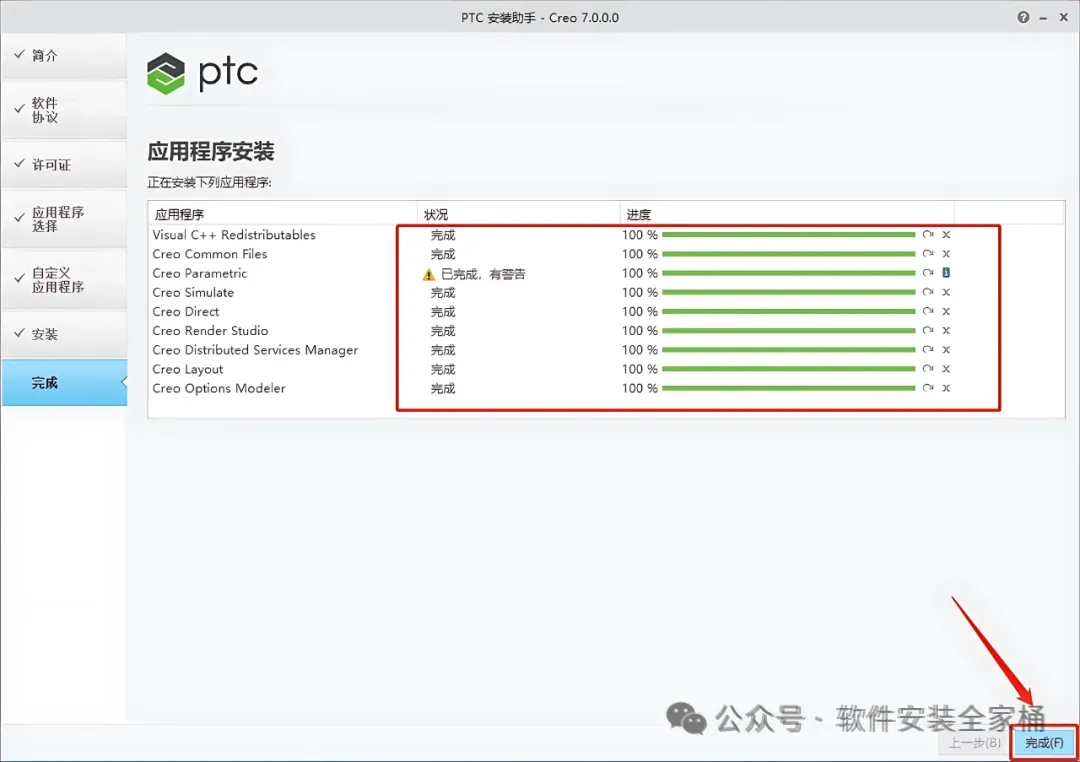Click title bar text PTC 安装助手 - Creo 7.0.0.0
The height and width of the screenshot is (762, 1080).
pyautogui.click(x=540, y=18)
